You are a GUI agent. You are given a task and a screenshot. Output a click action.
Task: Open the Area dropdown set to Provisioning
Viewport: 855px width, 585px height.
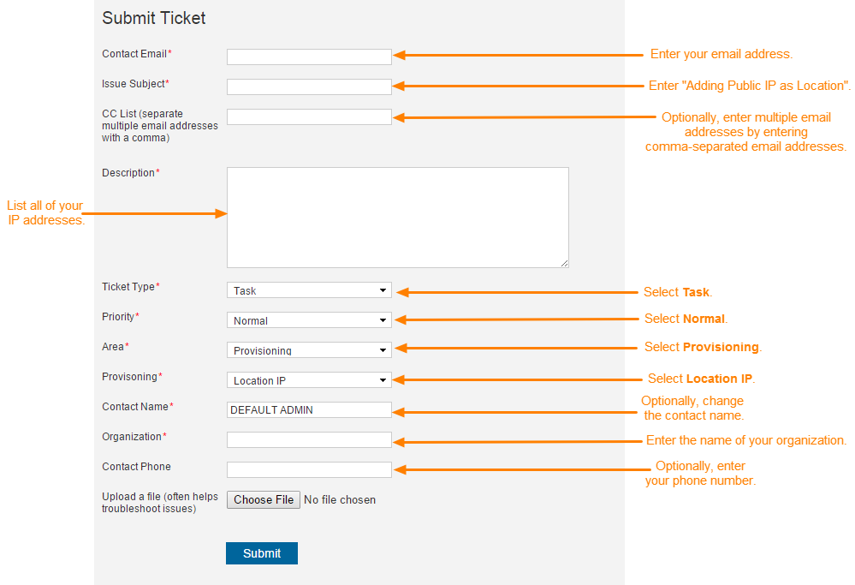click(308, 351)
